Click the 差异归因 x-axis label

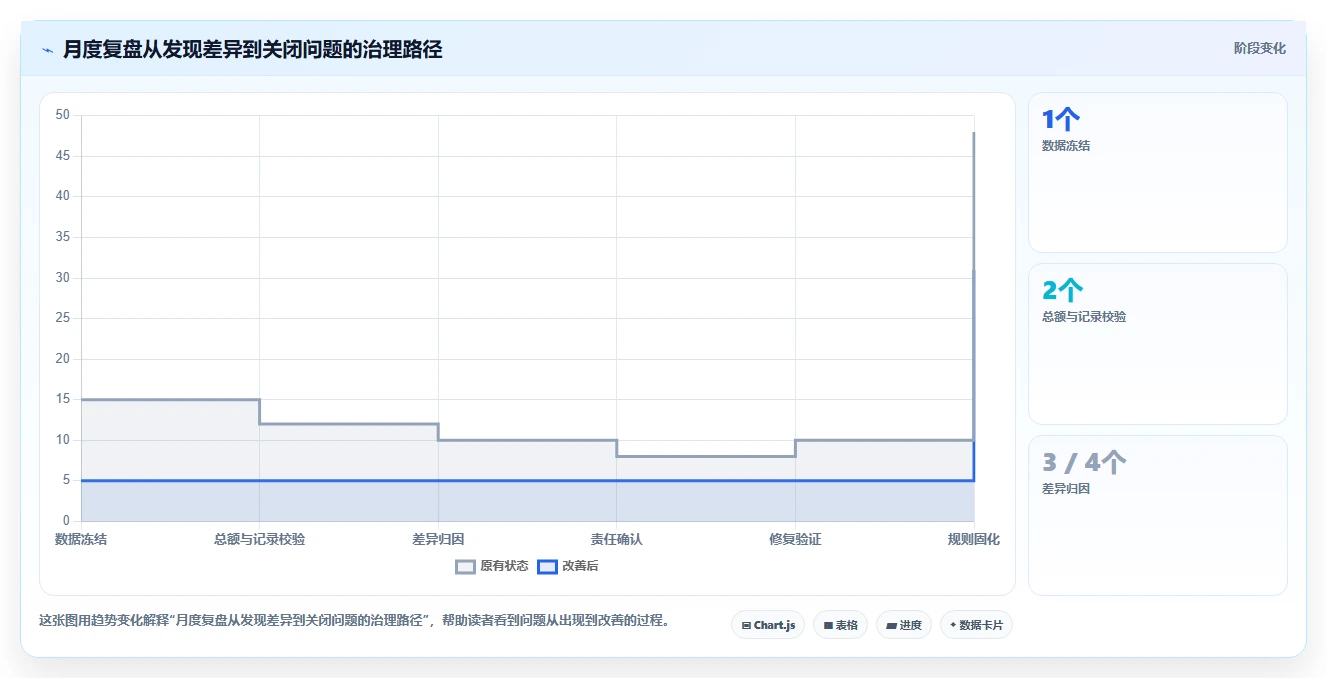[438, 539]
